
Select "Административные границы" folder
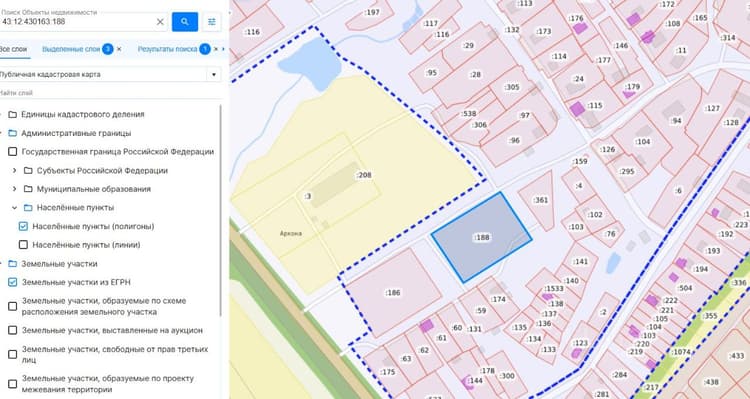(76, 133)
